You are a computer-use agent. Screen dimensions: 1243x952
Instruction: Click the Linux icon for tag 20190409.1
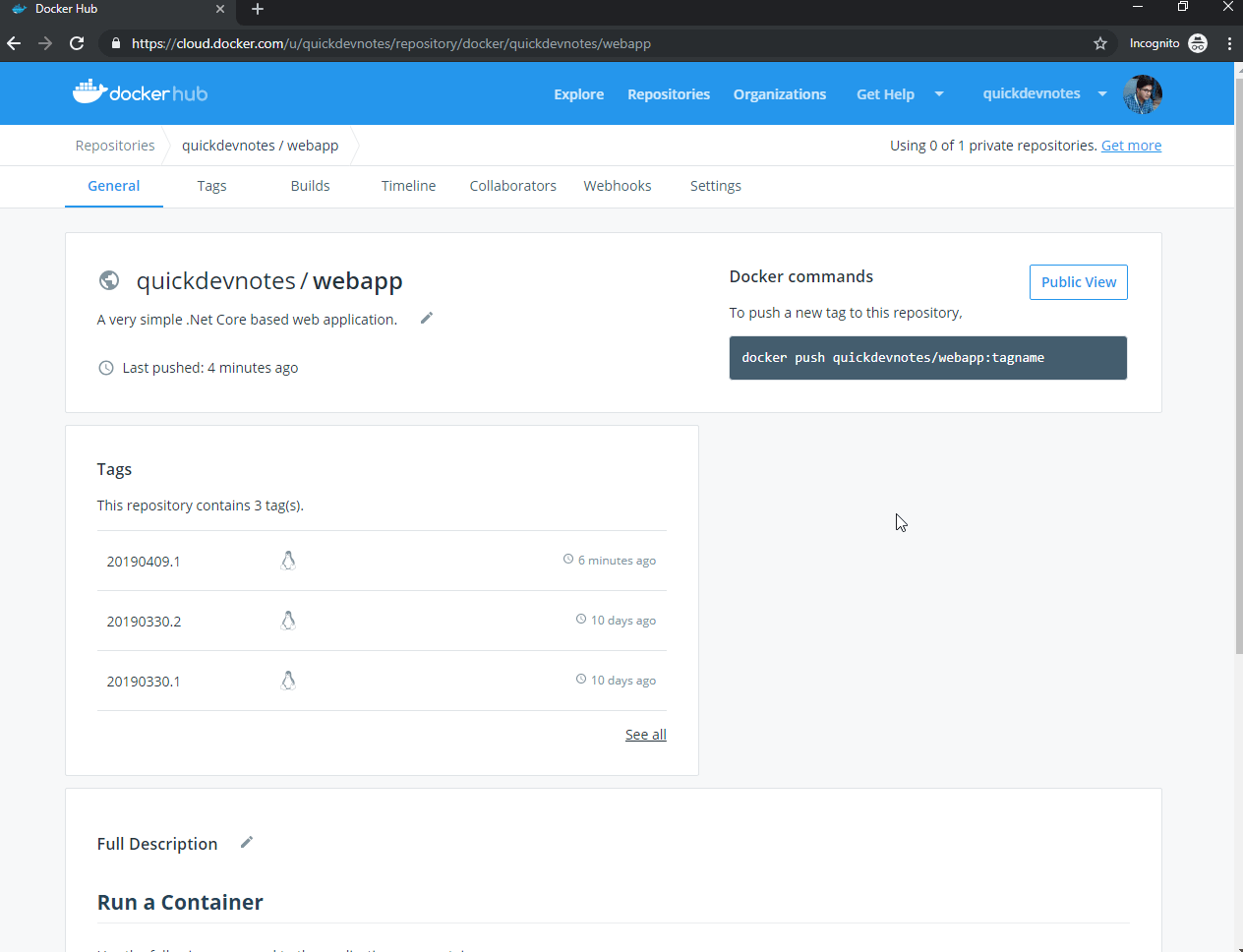(288, 561)
